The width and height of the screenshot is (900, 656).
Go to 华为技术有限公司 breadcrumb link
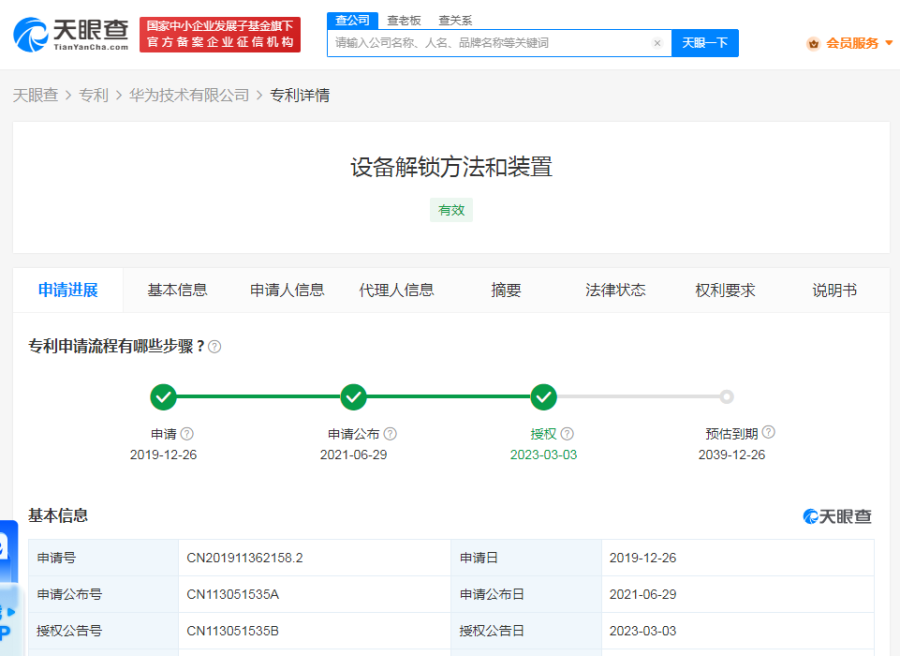[189, 95]
